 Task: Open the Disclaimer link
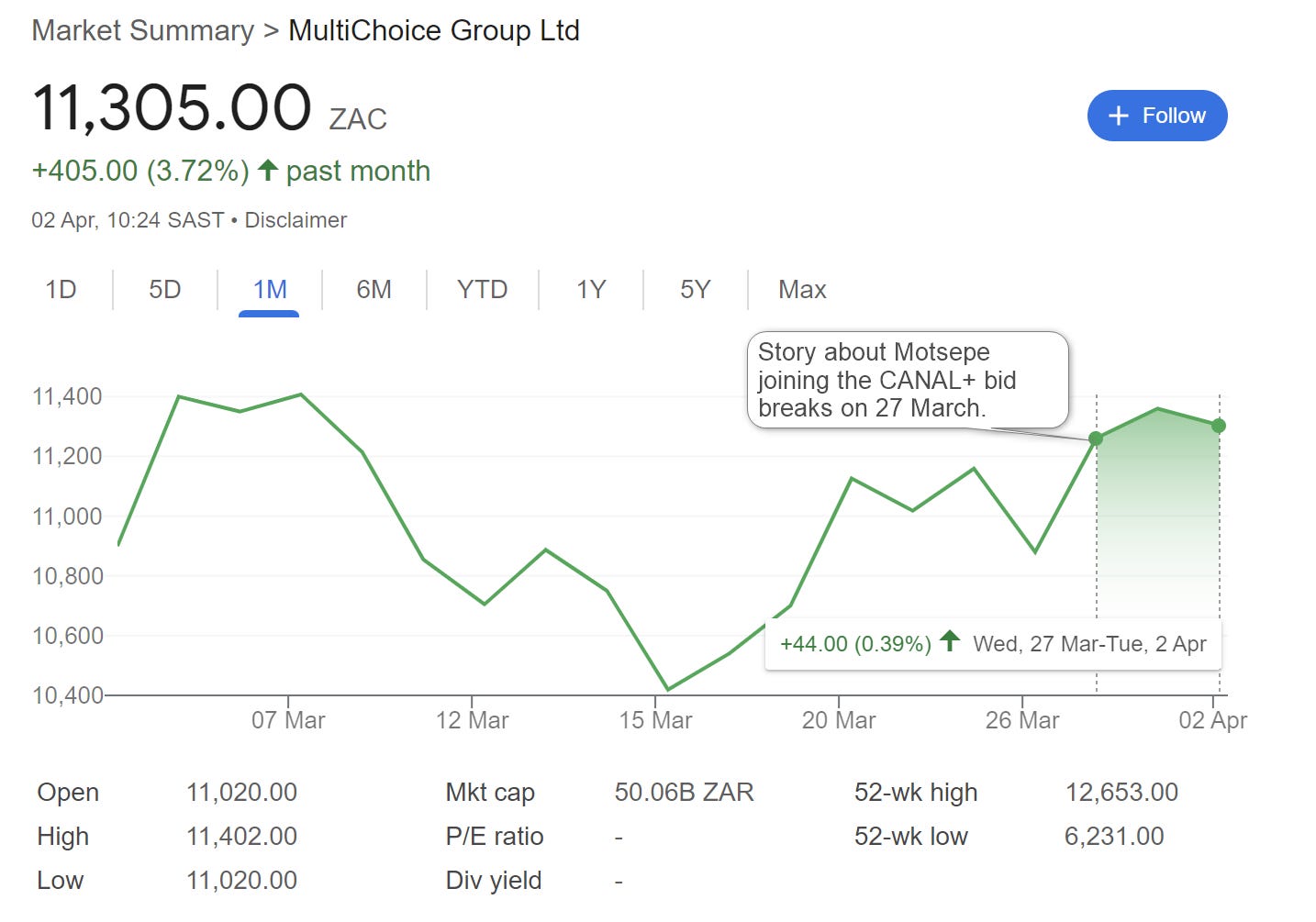click(x=296, y=220)
